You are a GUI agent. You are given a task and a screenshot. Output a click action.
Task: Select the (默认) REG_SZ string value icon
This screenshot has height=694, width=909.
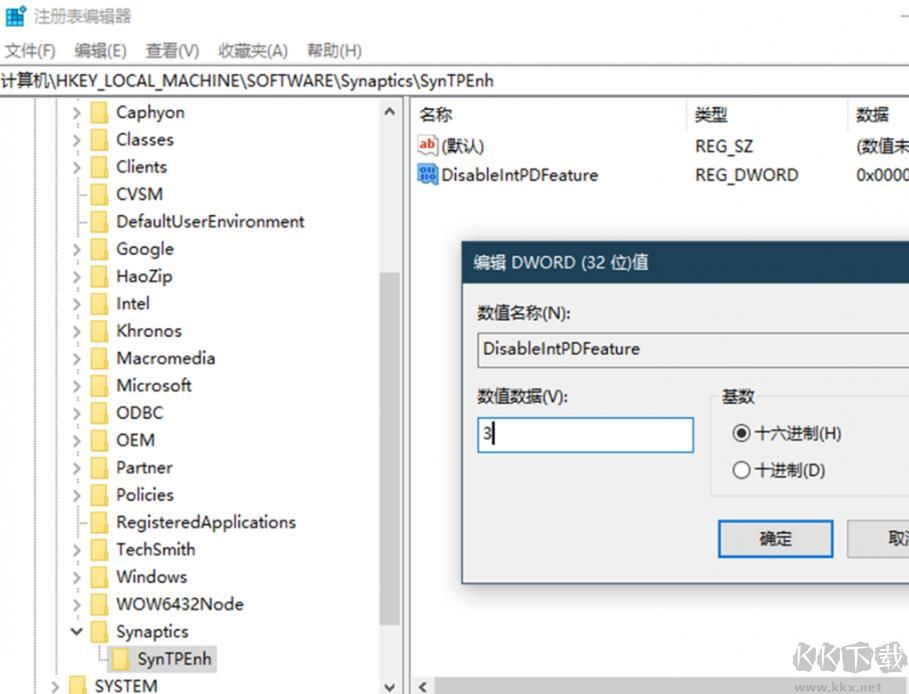427,146
